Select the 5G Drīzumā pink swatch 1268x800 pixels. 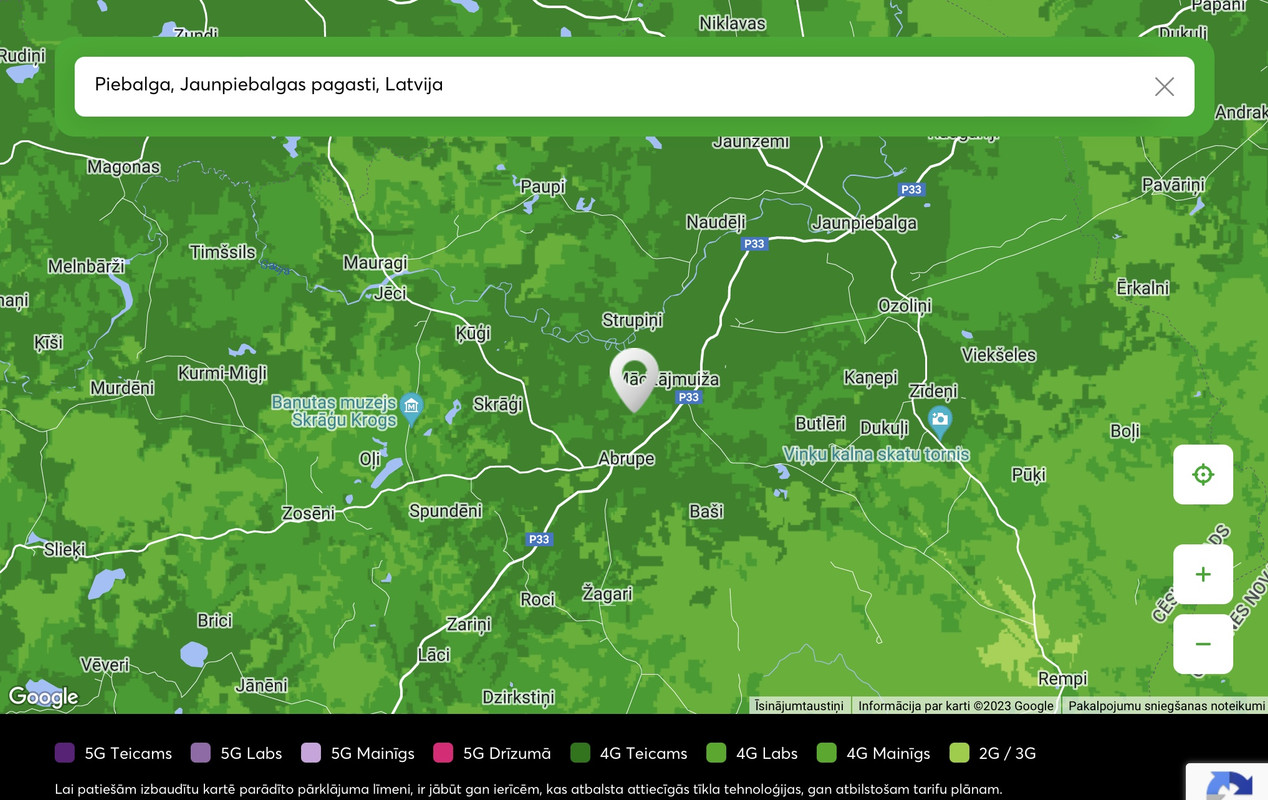(443, 753)
